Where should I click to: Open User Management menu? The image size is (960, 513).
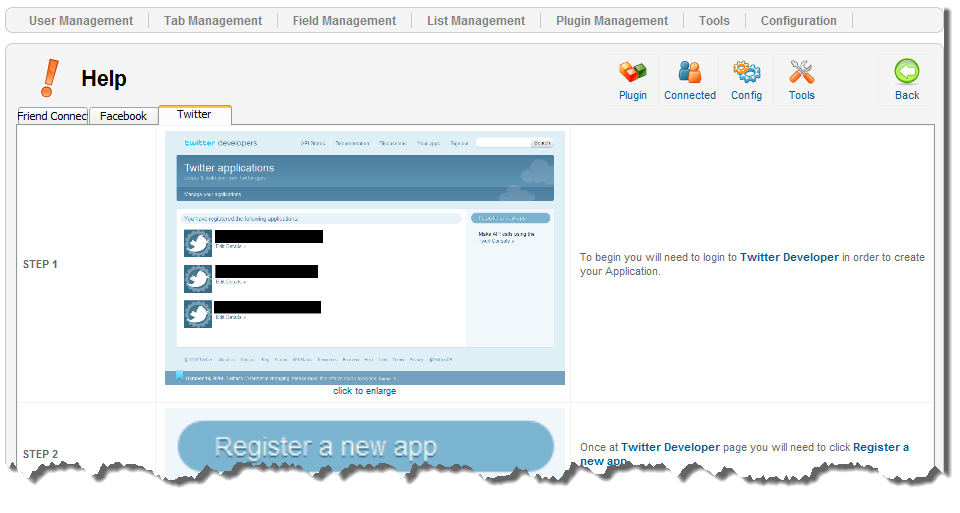(x=81, y=21)
